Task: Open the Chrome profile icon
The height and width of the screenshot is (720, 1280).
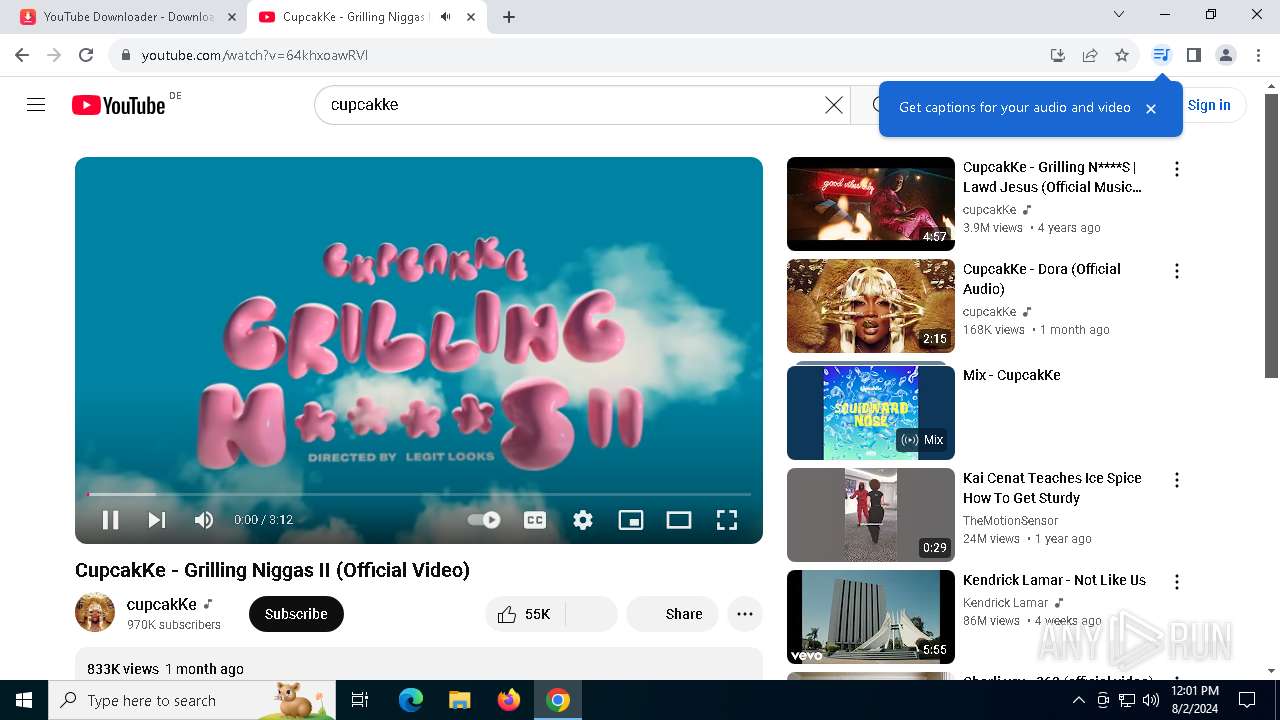Action: pos(1226,55)
